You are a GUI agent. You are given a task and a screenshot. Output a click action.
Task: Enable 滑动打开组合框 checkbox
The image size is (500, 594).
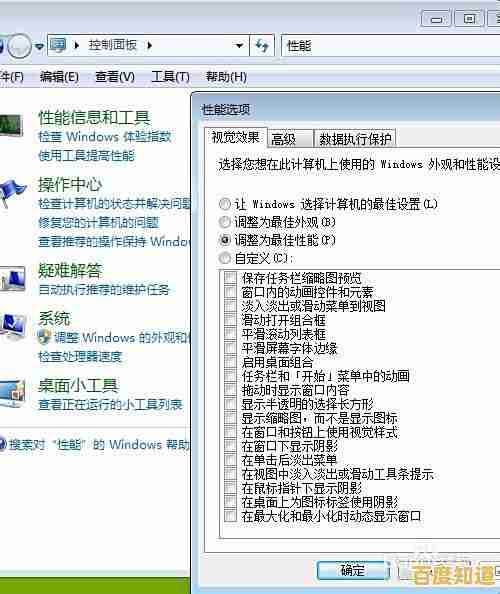click(230, 320)
